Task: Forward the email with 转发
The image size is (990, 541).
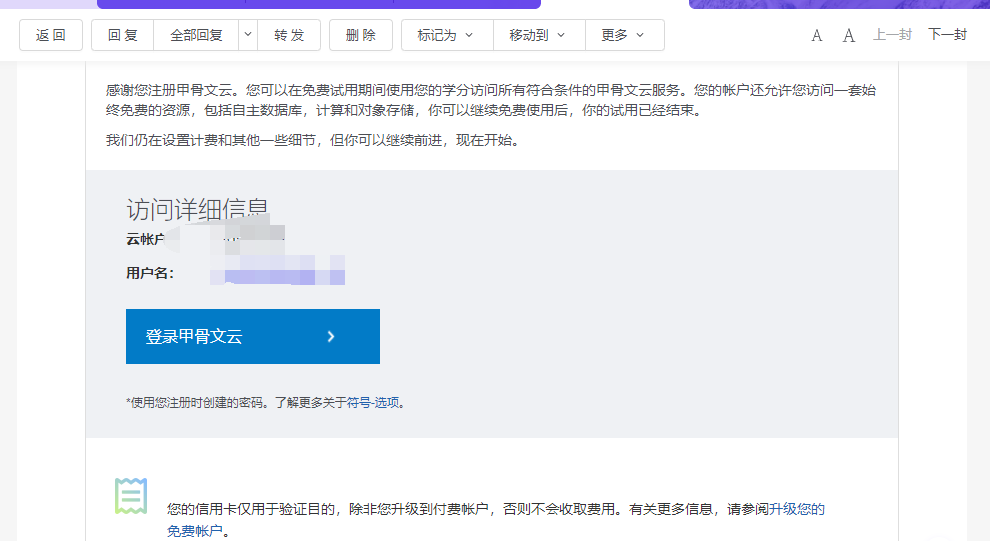Action: (x=289, y=35)
